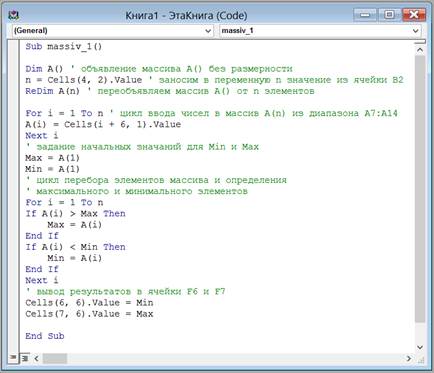Close the Книга1 code window
Image resolution: width=434 pixels, height=373 pixels.
[414, 15]
